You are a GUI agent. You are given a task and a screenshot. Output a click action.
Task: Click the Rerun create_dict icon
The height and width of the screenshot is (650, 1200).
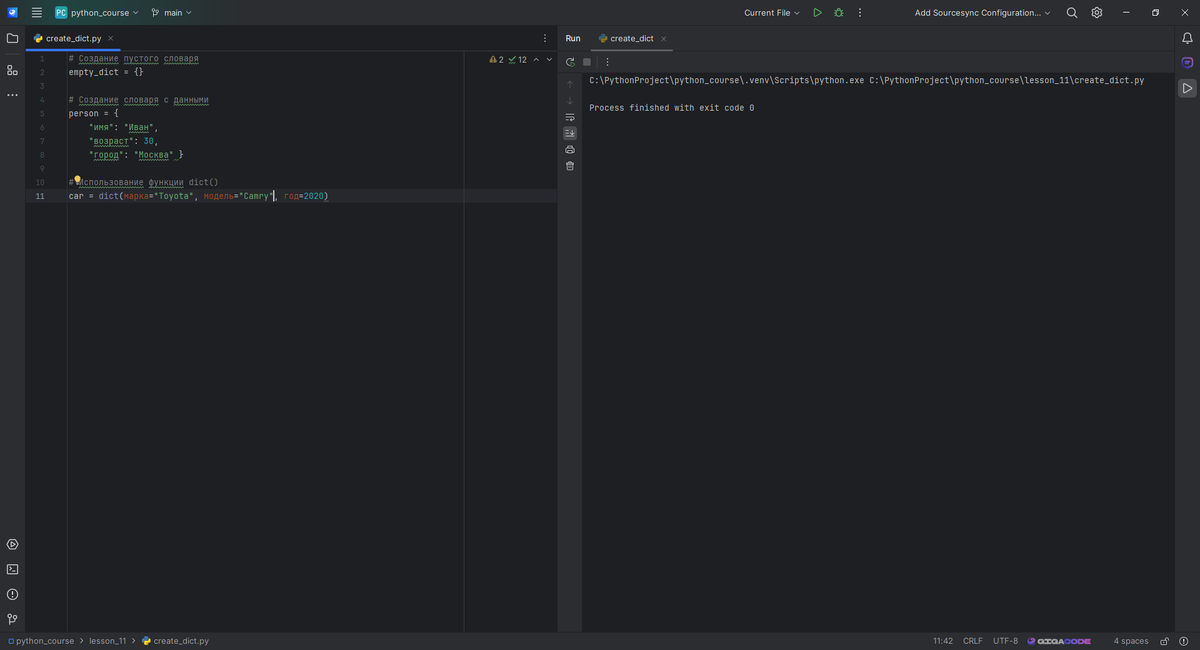coord(570,62)
